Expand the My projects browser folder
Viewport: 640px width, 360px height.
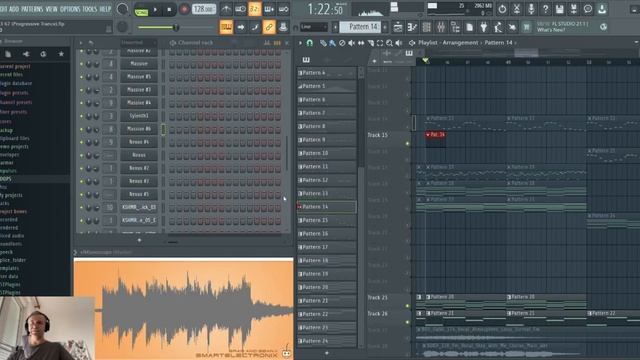click(x=11, y=195)
